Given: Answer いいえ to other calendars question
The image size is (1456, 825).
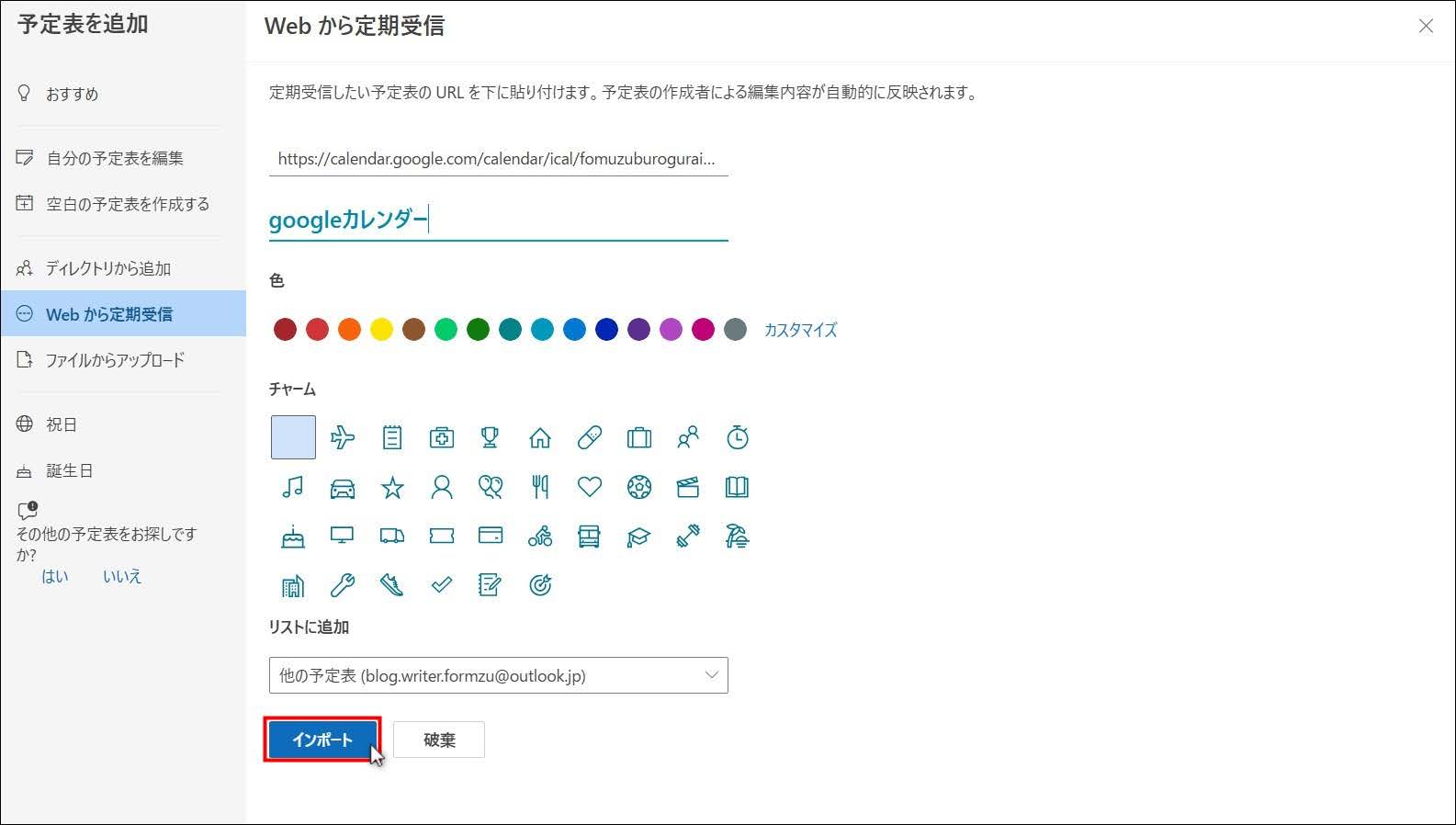Looking at the screenshot, I should point(122,576).
